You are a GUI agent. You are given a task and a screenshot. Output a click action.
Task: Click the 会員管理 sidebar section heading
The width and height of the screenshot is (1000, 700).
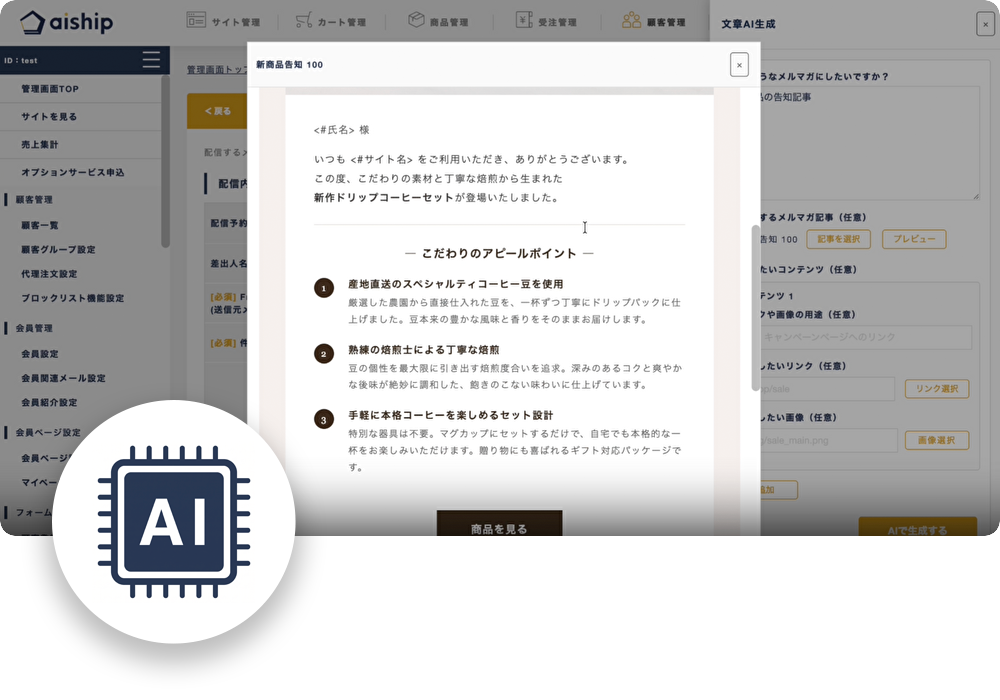pos(34,328)
